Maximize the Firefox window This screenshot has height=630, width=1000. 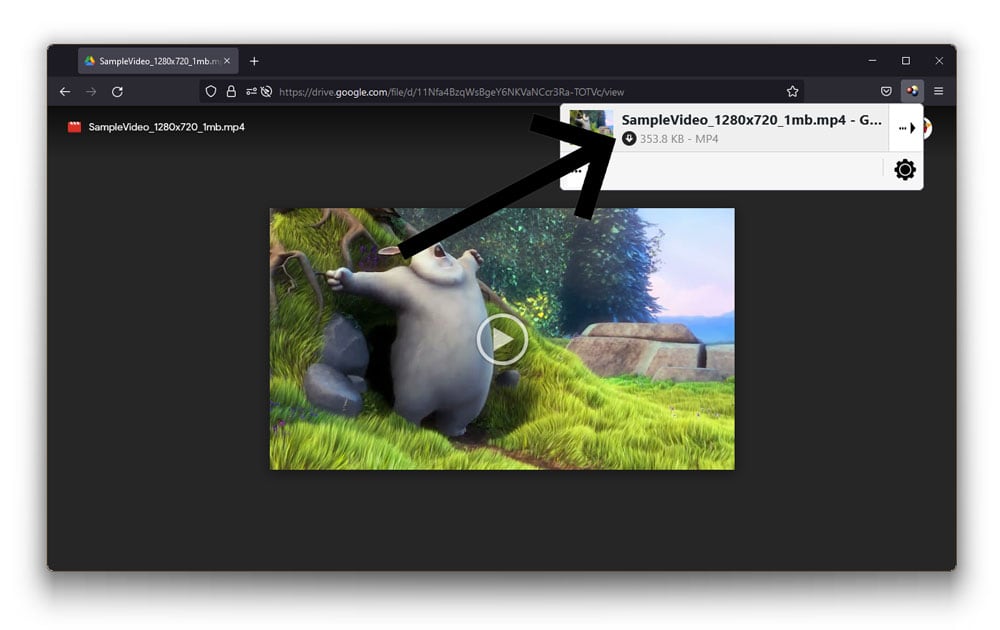pyautogui.click(x=906, y=61)
